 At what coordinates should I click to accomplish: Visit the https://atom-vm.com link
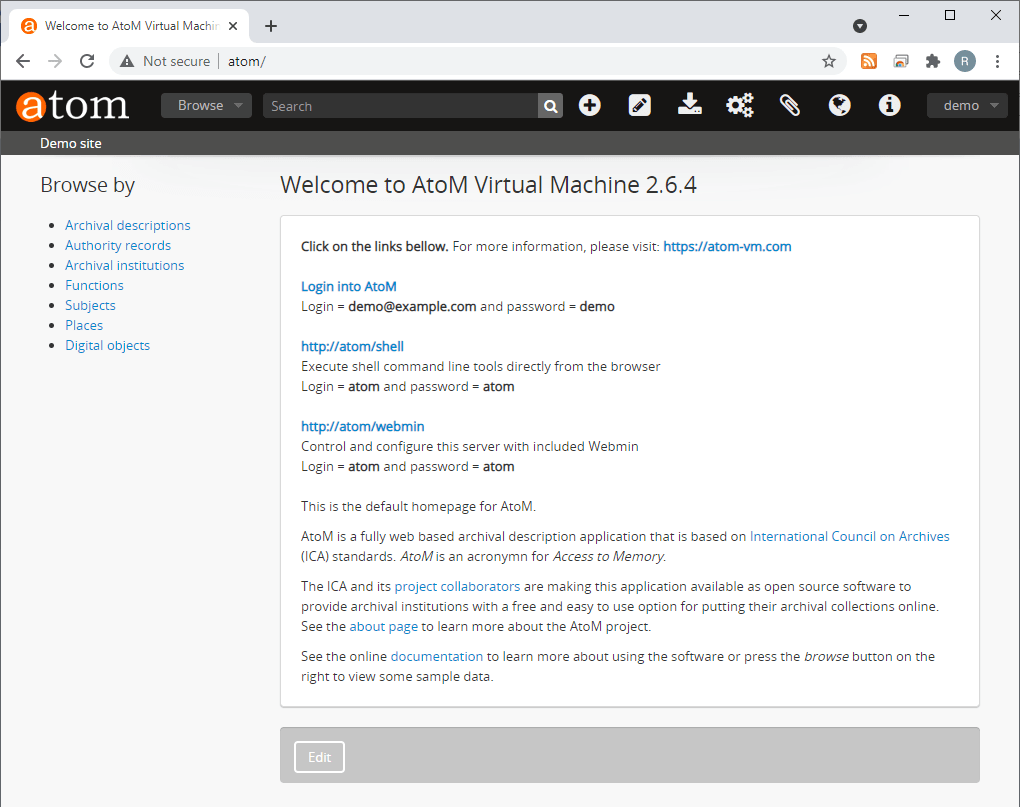click(727, 246)
